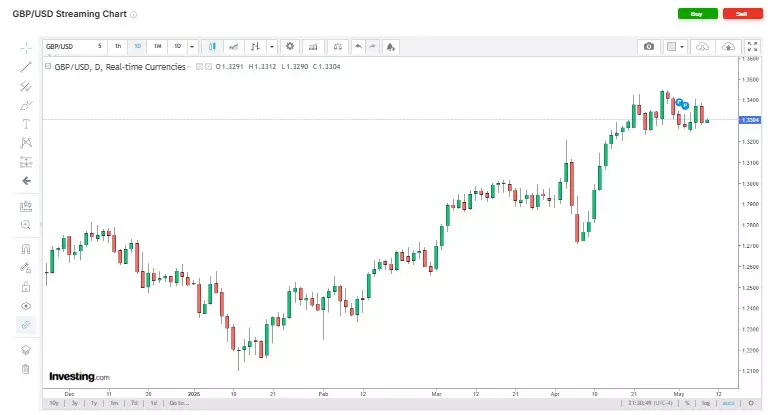Viewport: 780px width, 415px height.
Task: Open the interval dropdown arrow
Action: pyautogui.click(x=192, y=47)
